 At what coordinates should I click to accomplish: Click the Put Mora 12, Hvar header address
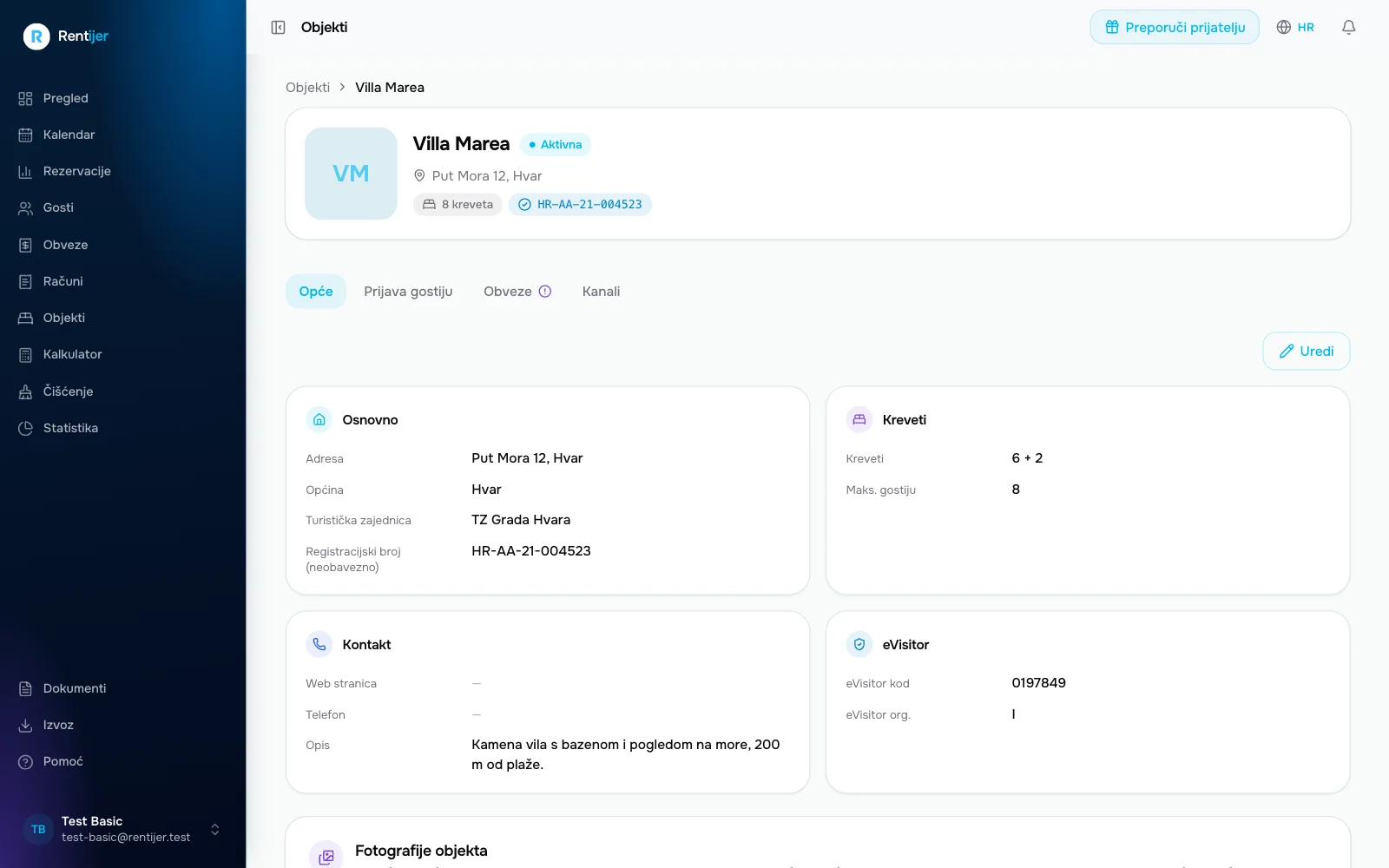point(486,176)
